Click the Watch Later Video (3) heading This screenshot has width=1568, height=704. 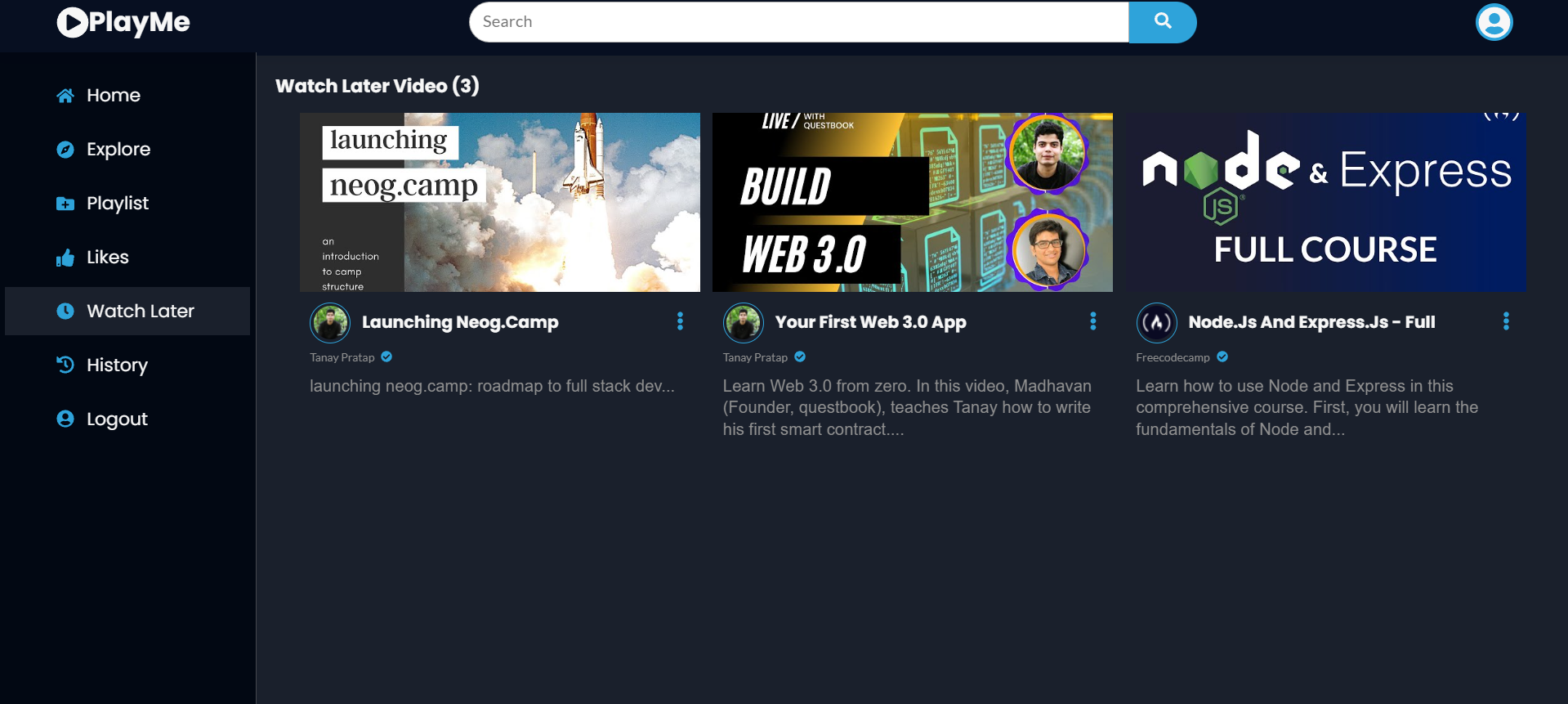click(x=377, y=86)
